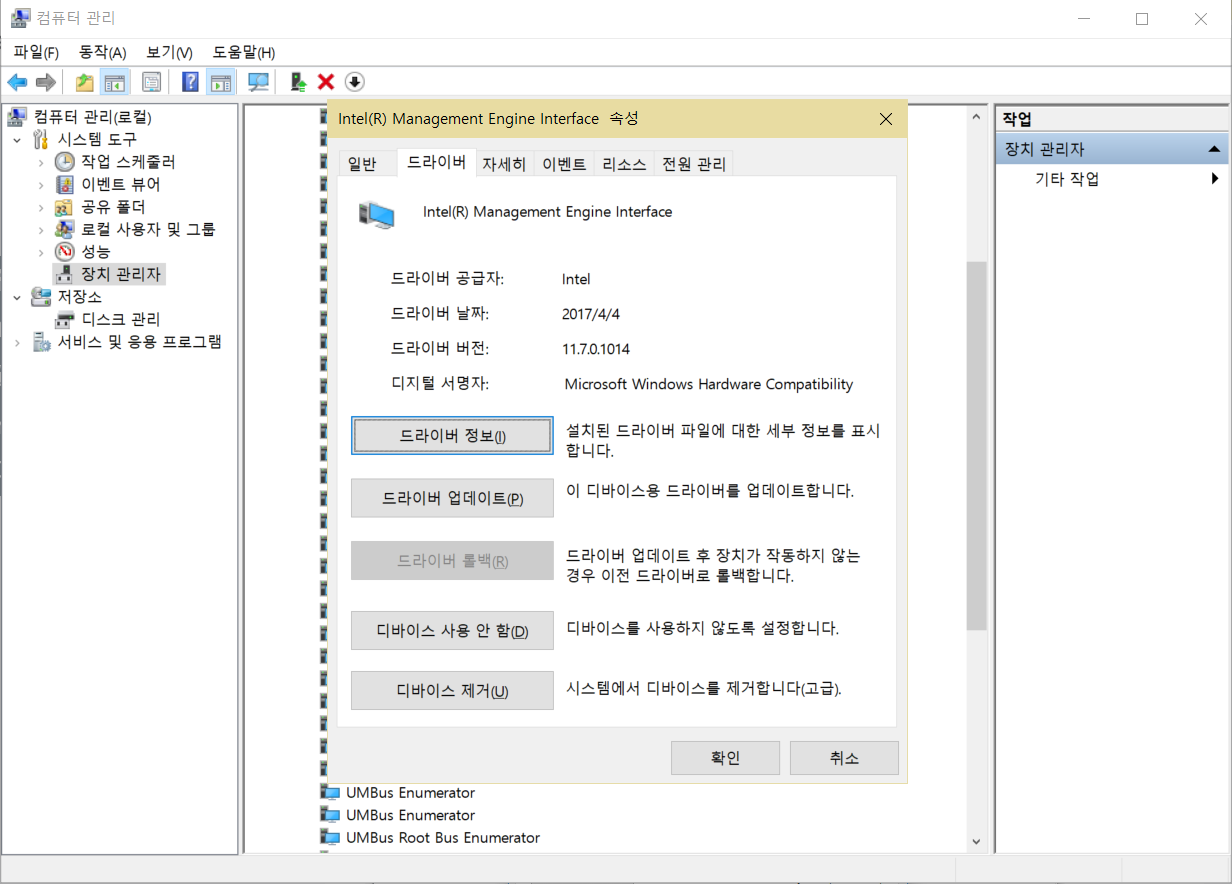Image resolution: width=1232 pixels, height=884 pixels.
Task: Click the Disable device toolbar icon
Action: [x=354, y=82]
